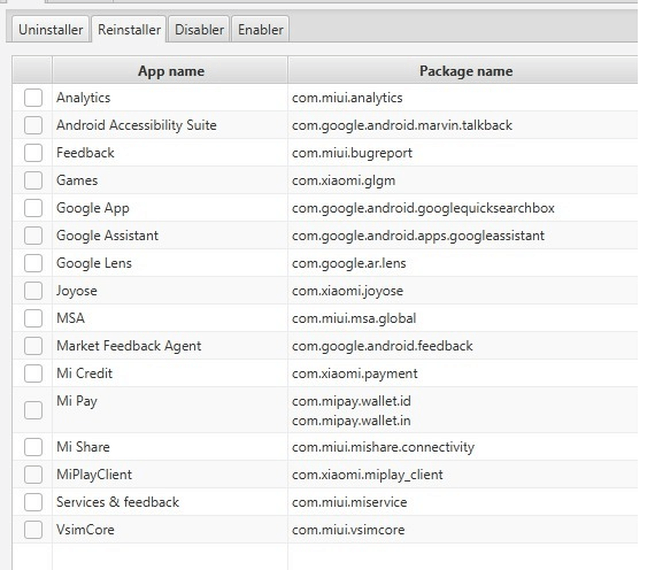The image size is (655, 570).
Task: Select the Joyose app name
Action: click(76, 291)
